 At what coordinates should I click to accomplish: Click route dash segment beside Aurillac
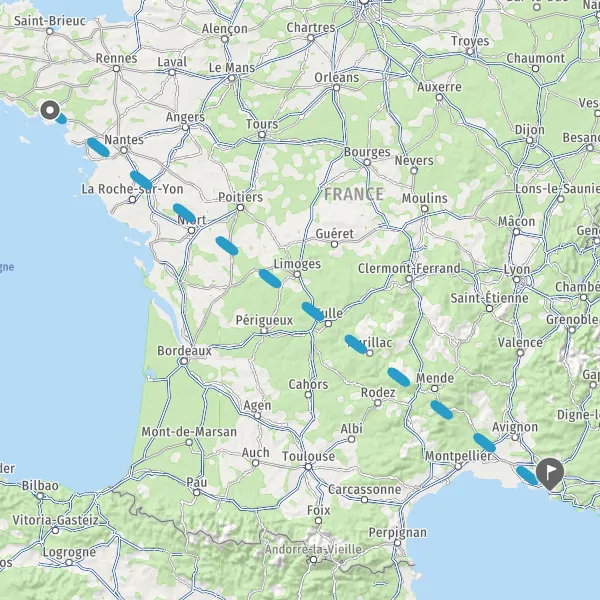click(x=356, y=344)
